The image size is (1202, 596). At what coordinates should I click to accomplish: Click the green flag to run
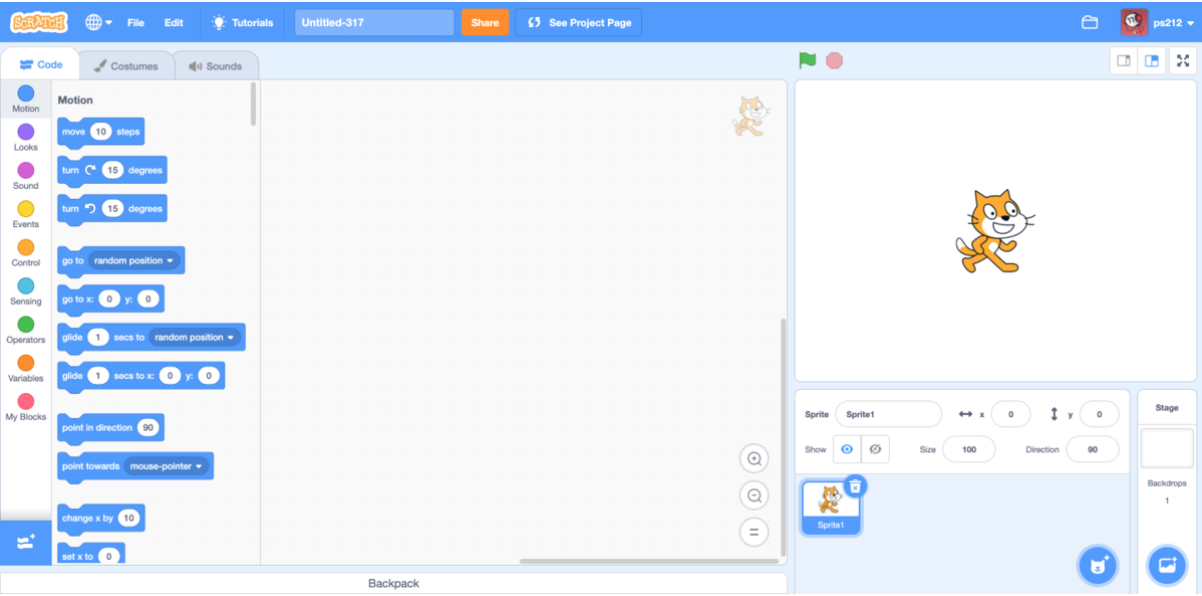click(807, 61)
